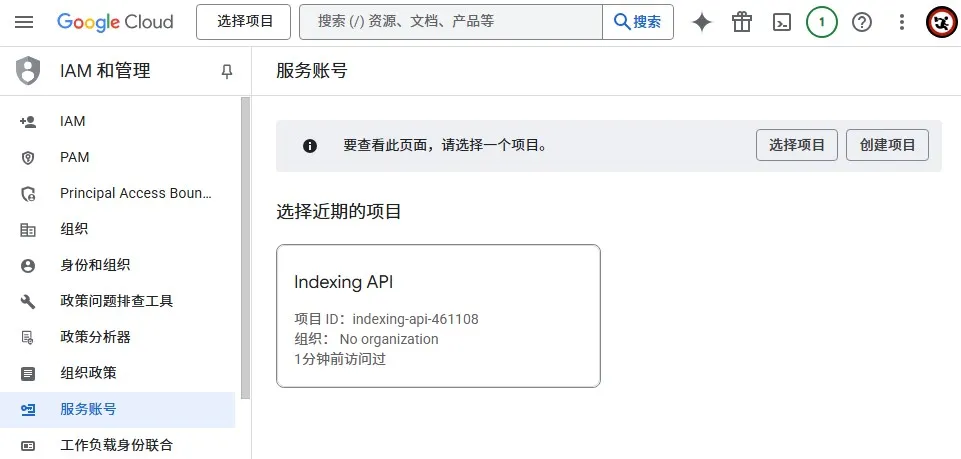
Task: Open the 选择项目 project picker in the header
Action: pyautogui.click(x=243, y=22)
